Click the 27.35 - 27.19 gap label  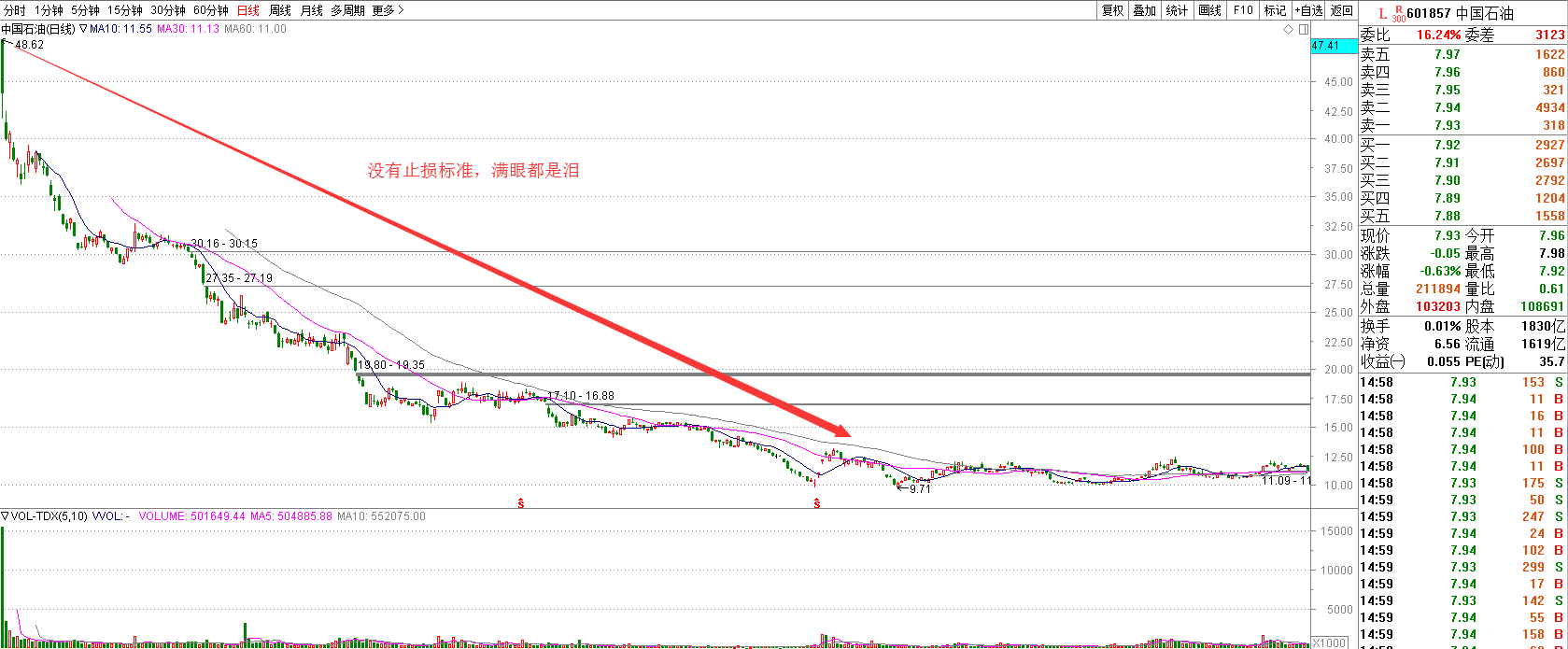point(239,278)
